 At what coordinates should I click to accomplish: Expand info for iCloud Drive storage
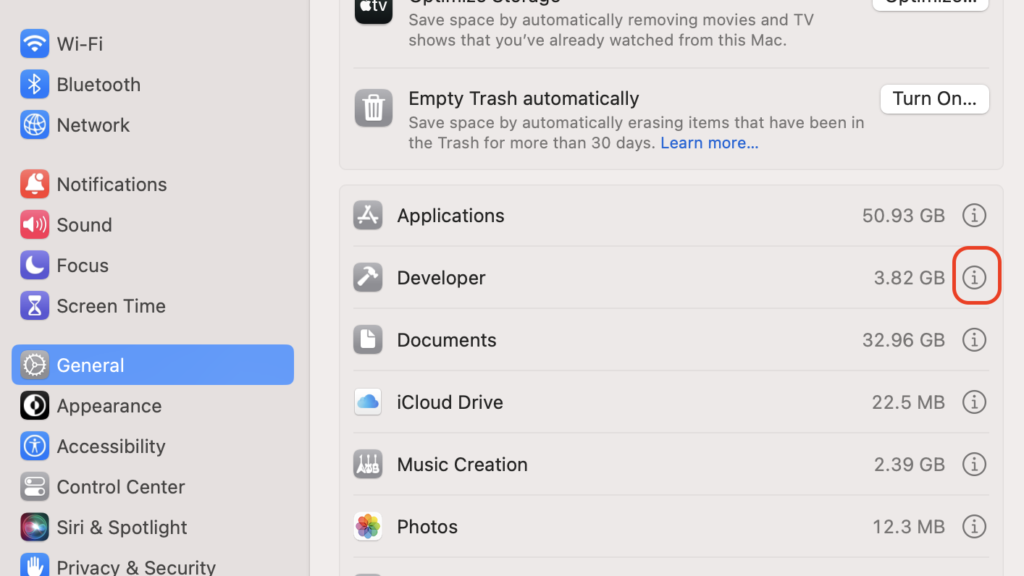coord(974,402)
